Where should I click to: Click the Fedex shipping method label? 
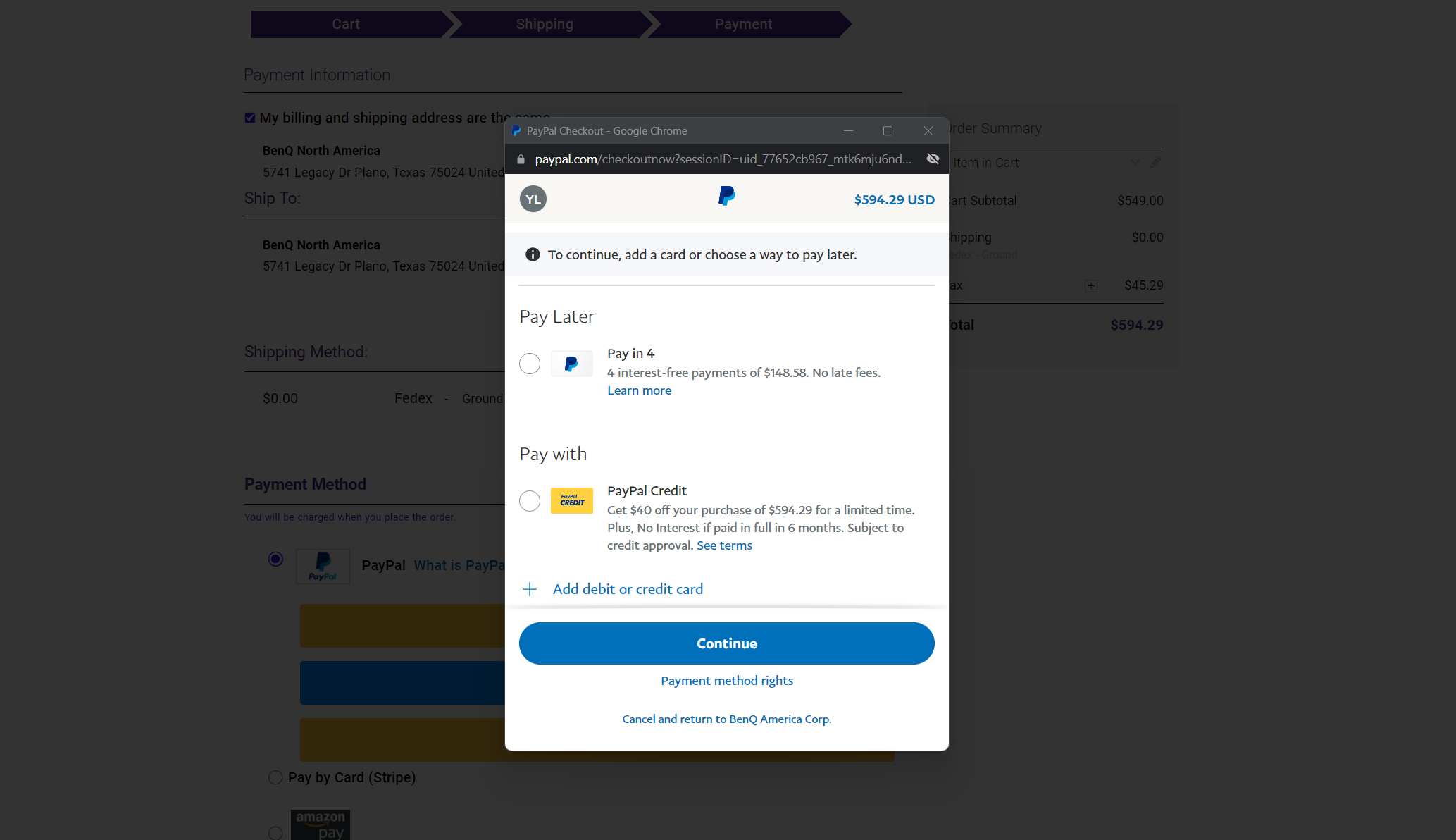[413, 399]
